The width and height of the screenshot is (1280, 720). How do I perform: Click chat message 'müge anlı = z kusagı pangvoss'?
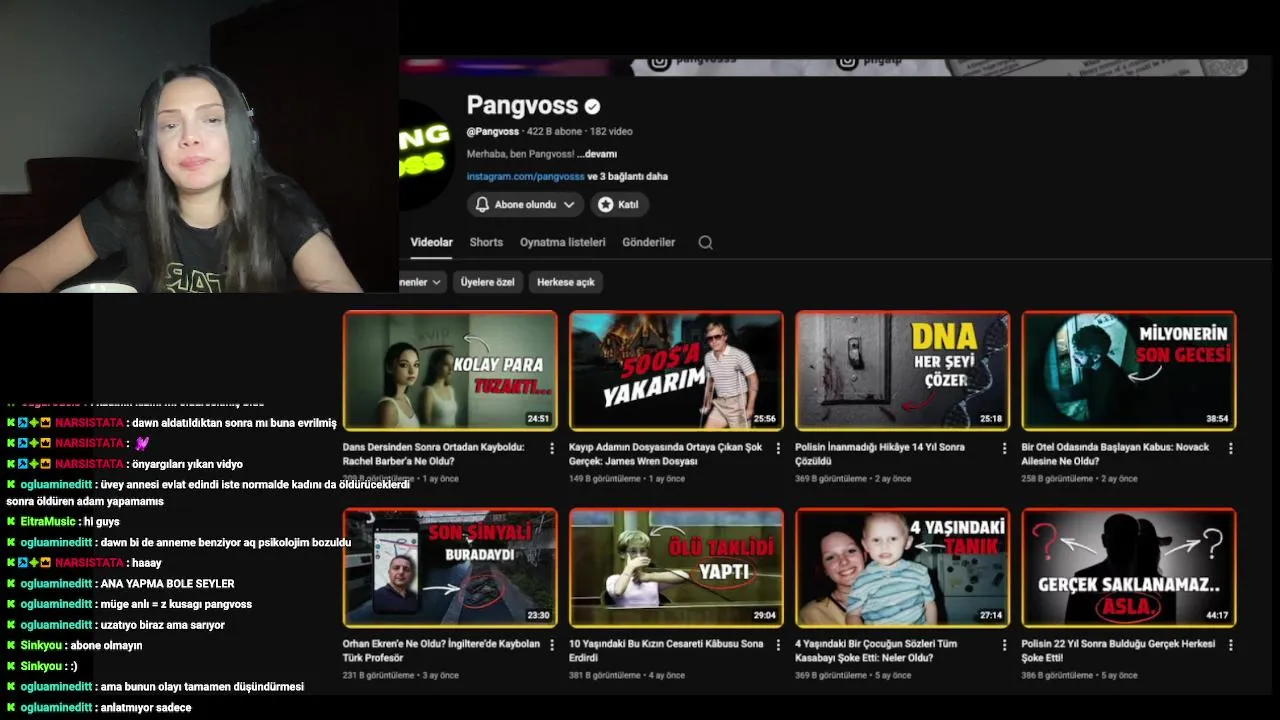[175, 605]
